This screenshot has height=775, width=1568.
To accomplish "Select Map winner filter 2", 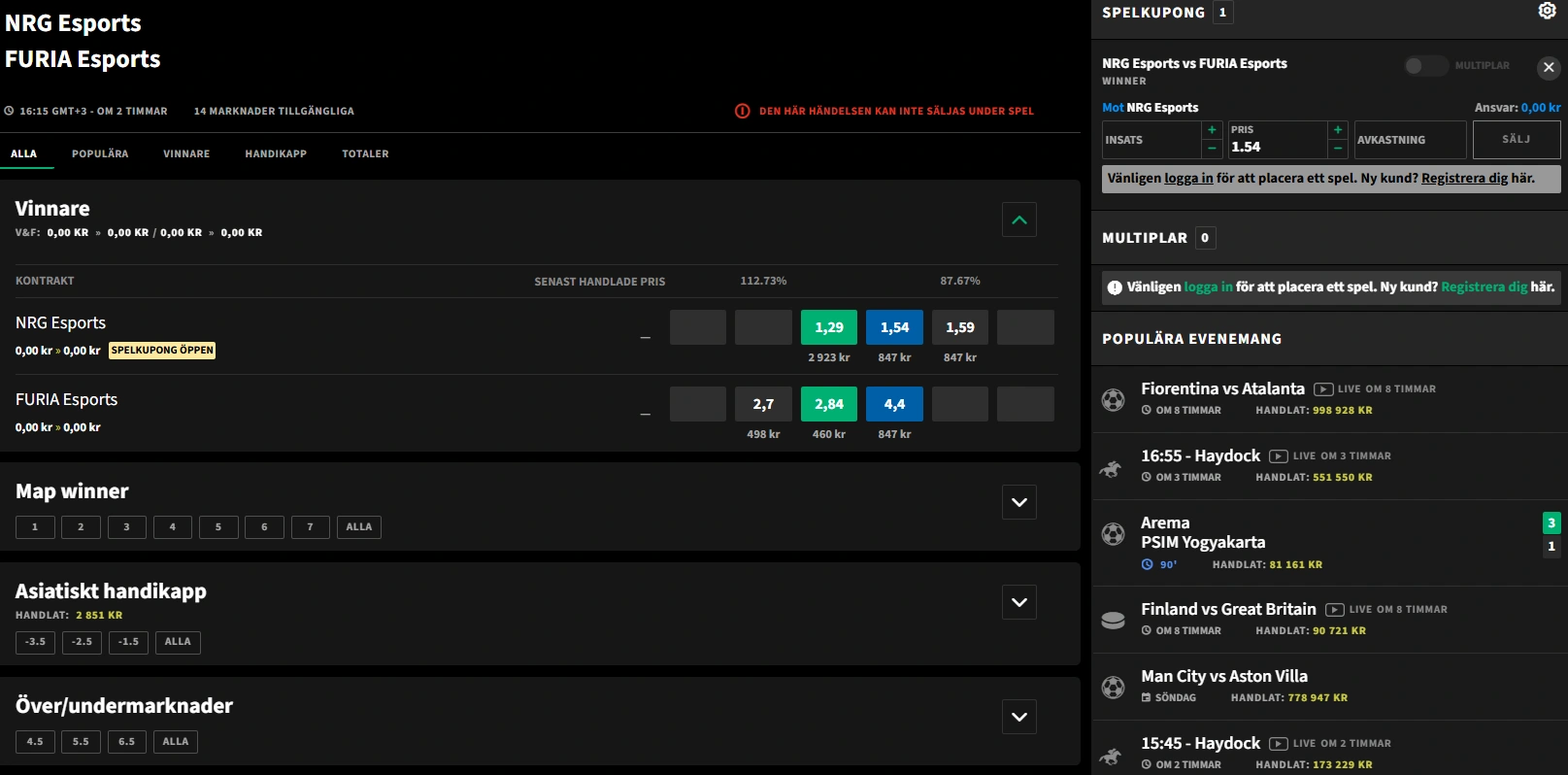I will (81, 527).
